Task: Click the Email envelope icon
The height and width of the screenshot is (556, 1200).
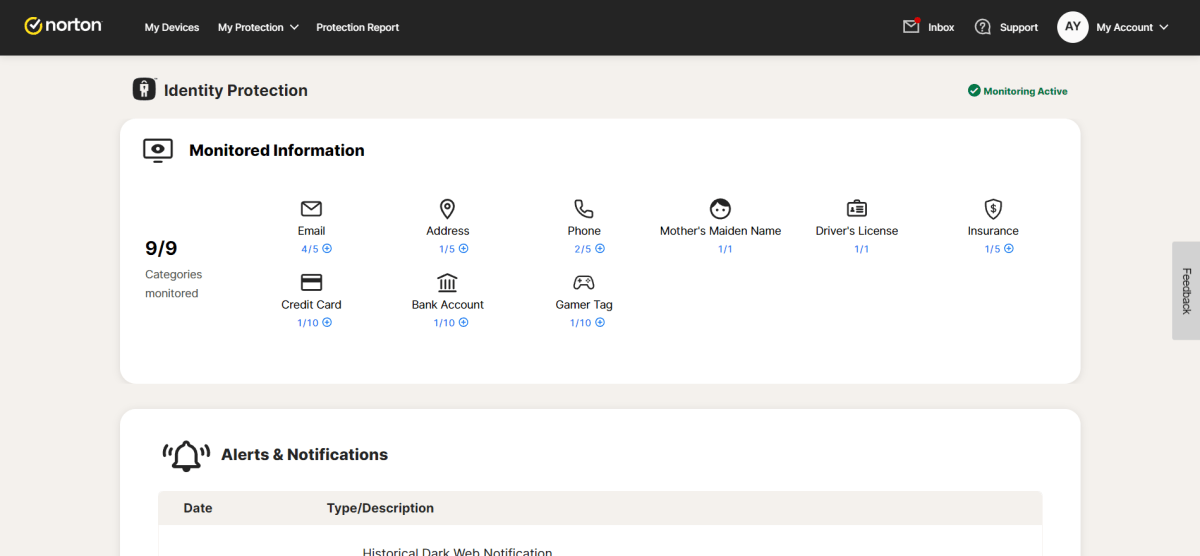Action: coord(311,208)
